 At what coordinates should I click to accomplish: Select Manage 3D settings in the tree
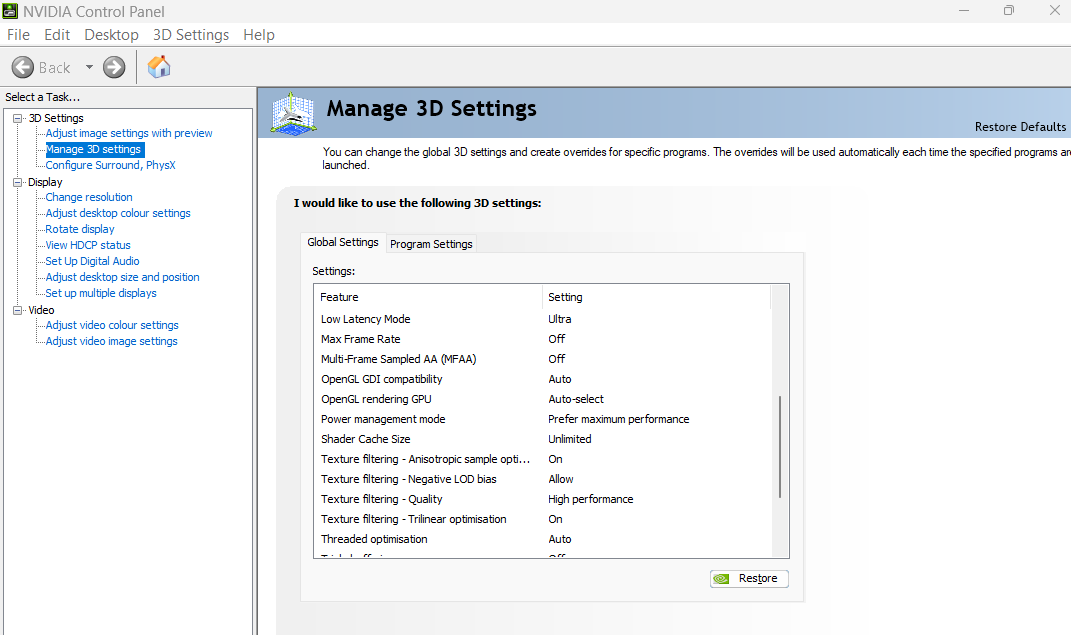coord(94,149)
